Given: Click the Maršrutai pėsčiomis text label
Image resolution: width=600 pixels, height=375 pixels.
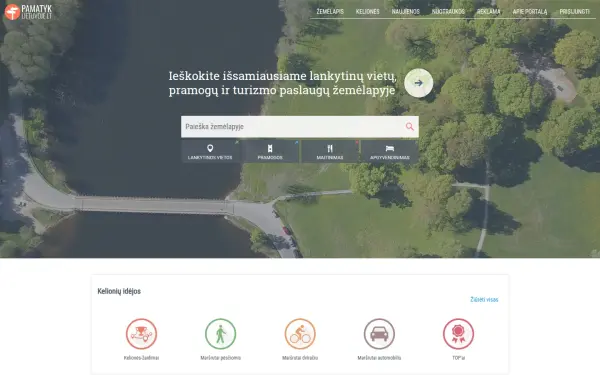Looking at the screenshot, I should pyautogui.click(x=220, y=358).
